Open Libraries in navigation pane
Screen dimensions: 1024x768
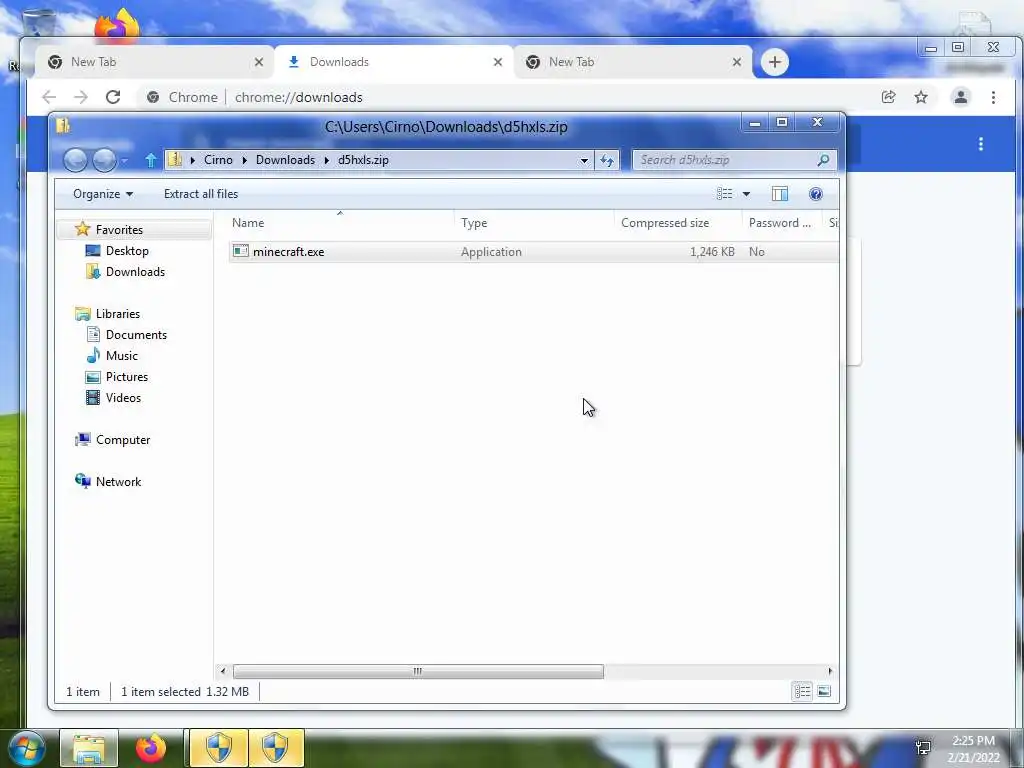click(x=118, y=313)
